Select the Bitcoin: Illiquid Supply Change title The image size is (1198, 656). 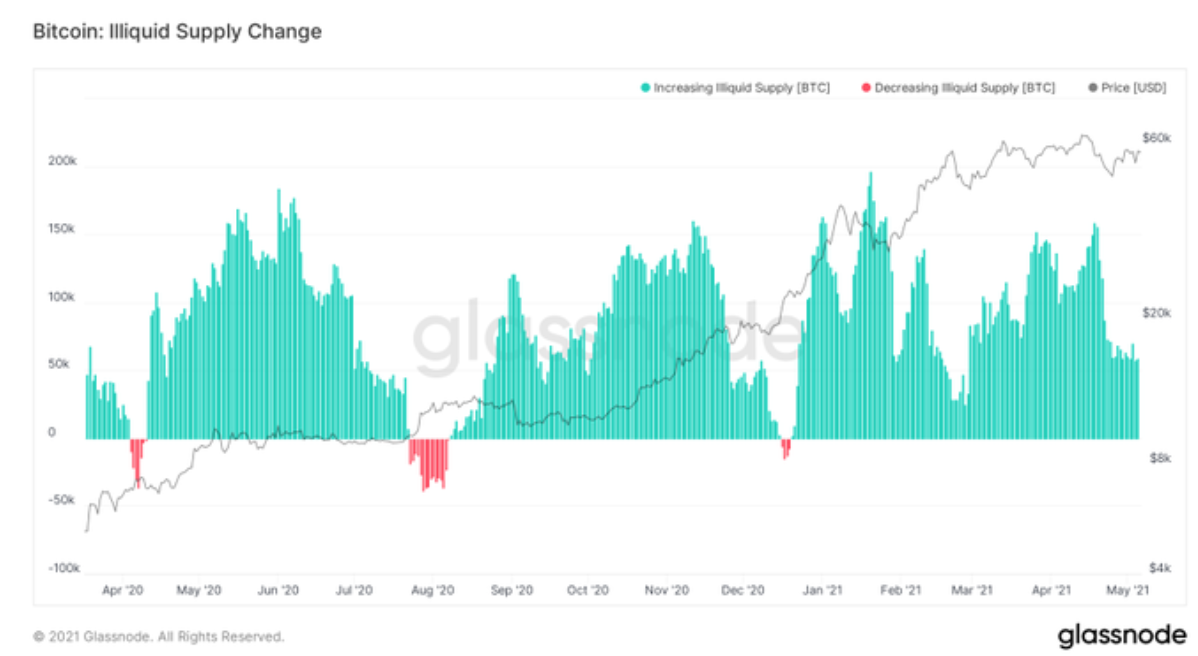[177, 31]
